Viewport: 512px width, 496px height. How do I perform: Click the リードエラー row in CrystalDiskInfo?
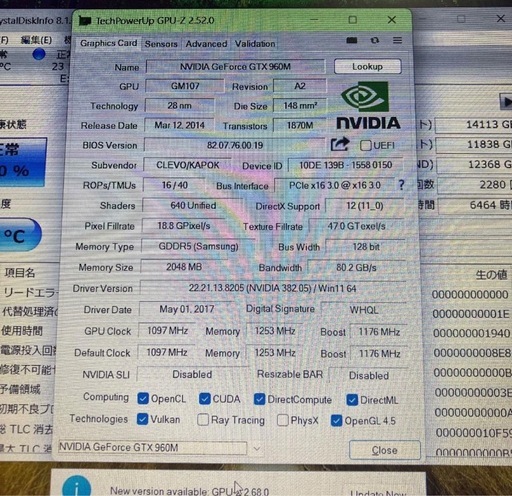[x=30, y=293]
